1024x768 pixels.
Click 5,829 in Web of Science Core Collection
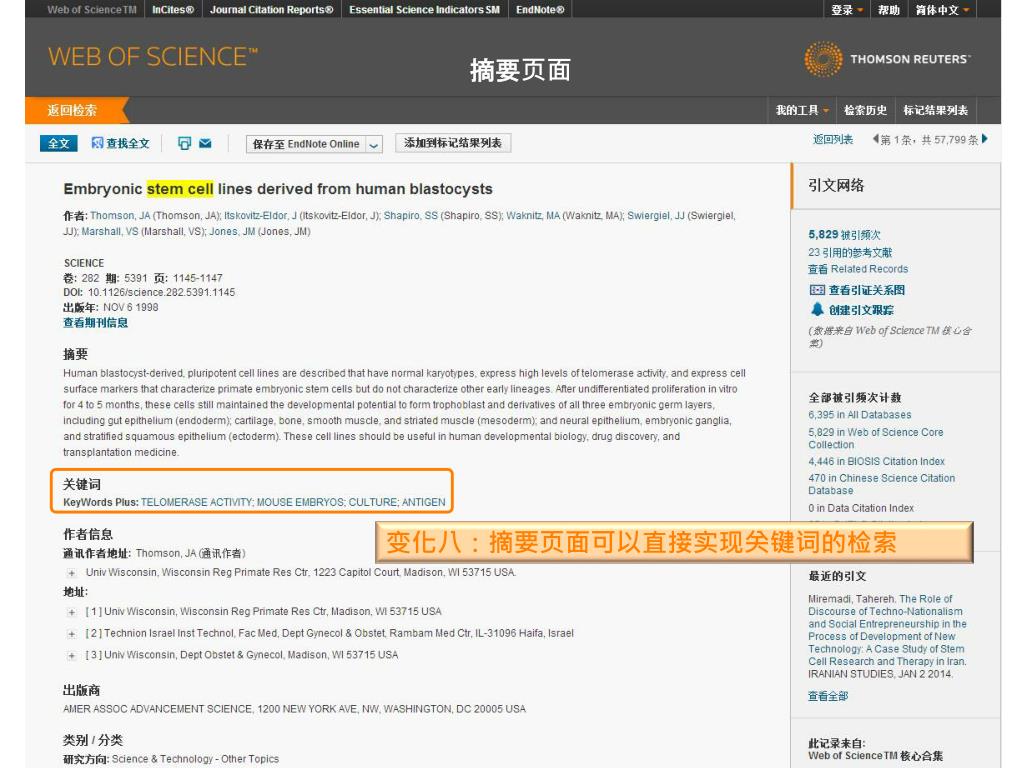pyautogui.click(x=876, y=438)
